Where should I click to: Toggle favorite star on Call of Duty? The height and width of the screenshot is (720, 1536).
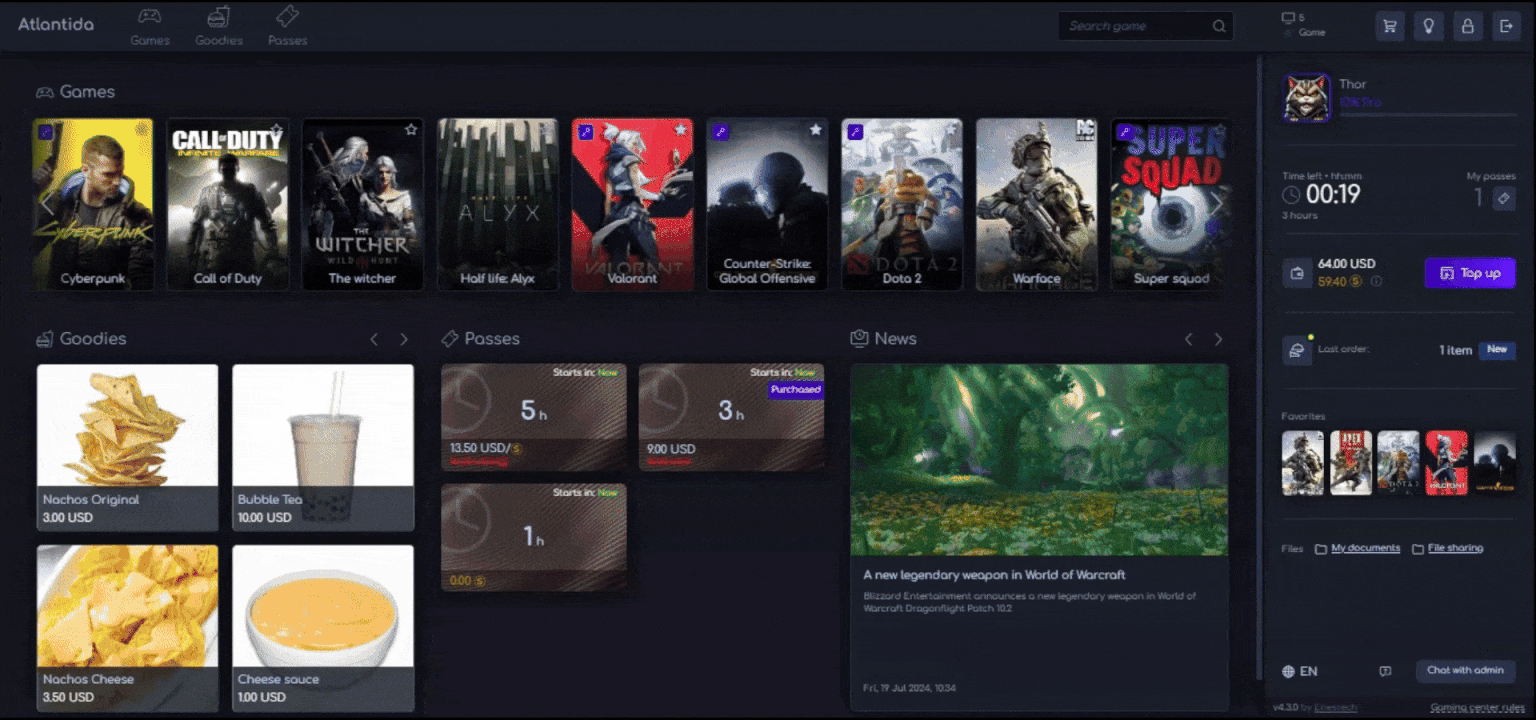276,130
